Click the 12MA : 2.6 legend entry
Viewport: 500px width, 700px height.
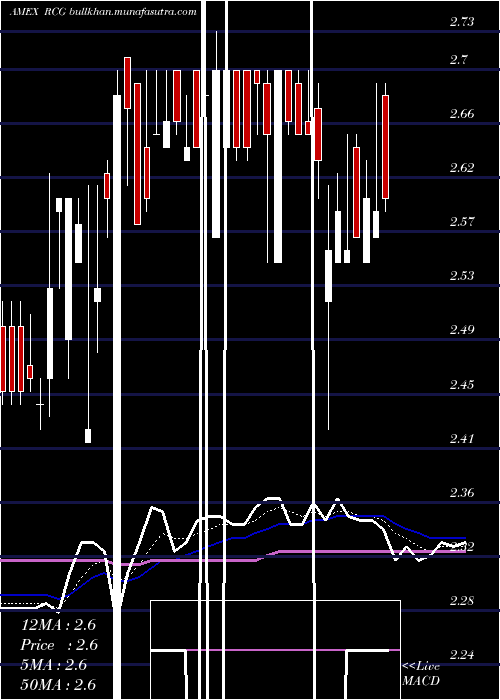click(58, 625)
